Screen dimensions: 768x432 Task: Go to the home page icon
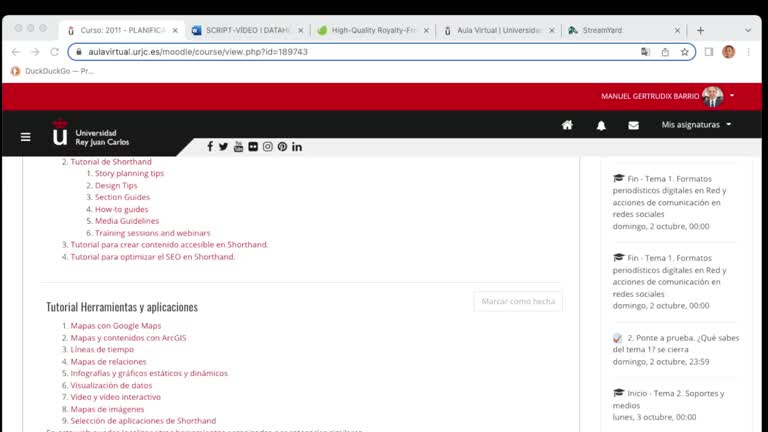point(567,125)
